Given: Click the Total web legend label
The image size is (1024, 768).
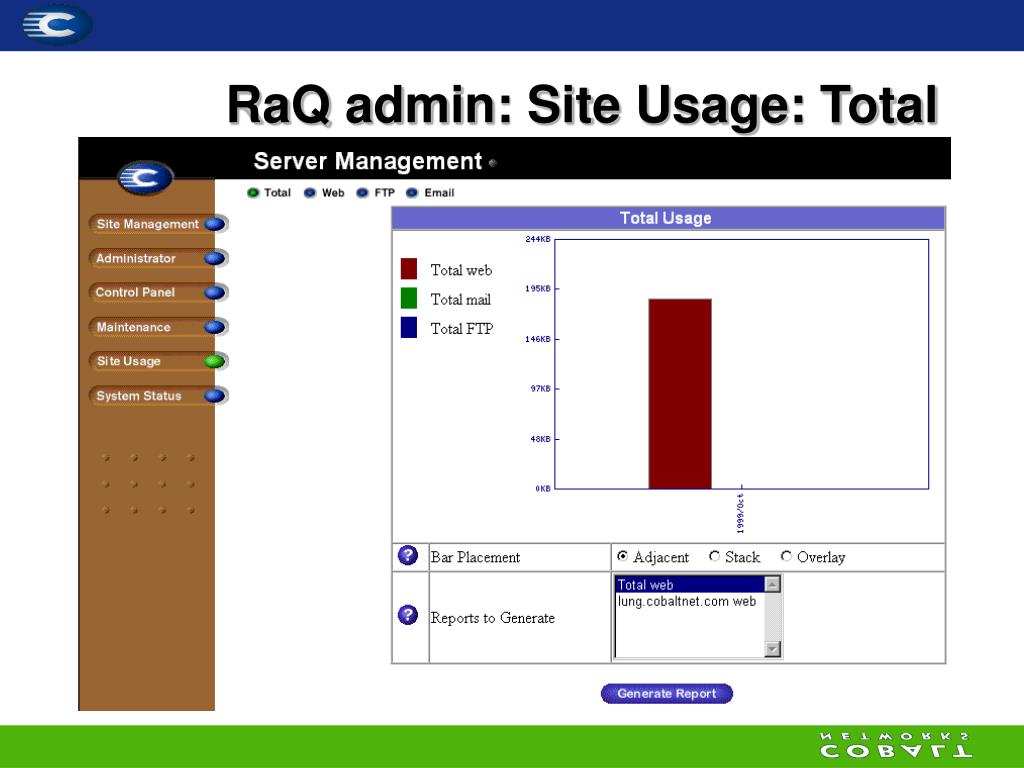Looking at the screenshot, I should 461,270.
